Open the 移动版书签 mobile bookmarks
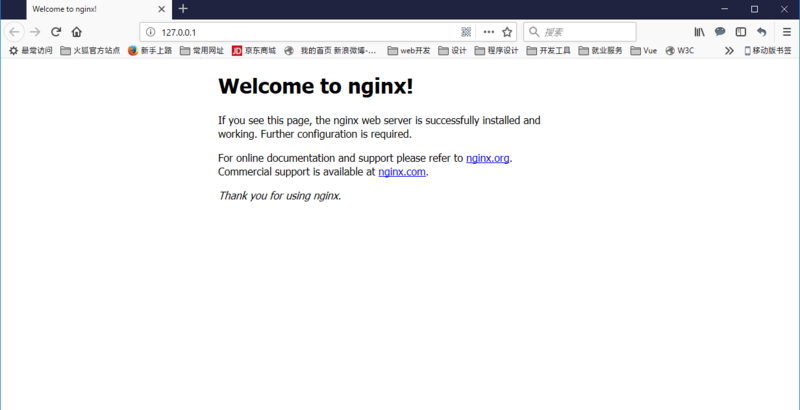The image size is (800, 410). click(768, 50)
